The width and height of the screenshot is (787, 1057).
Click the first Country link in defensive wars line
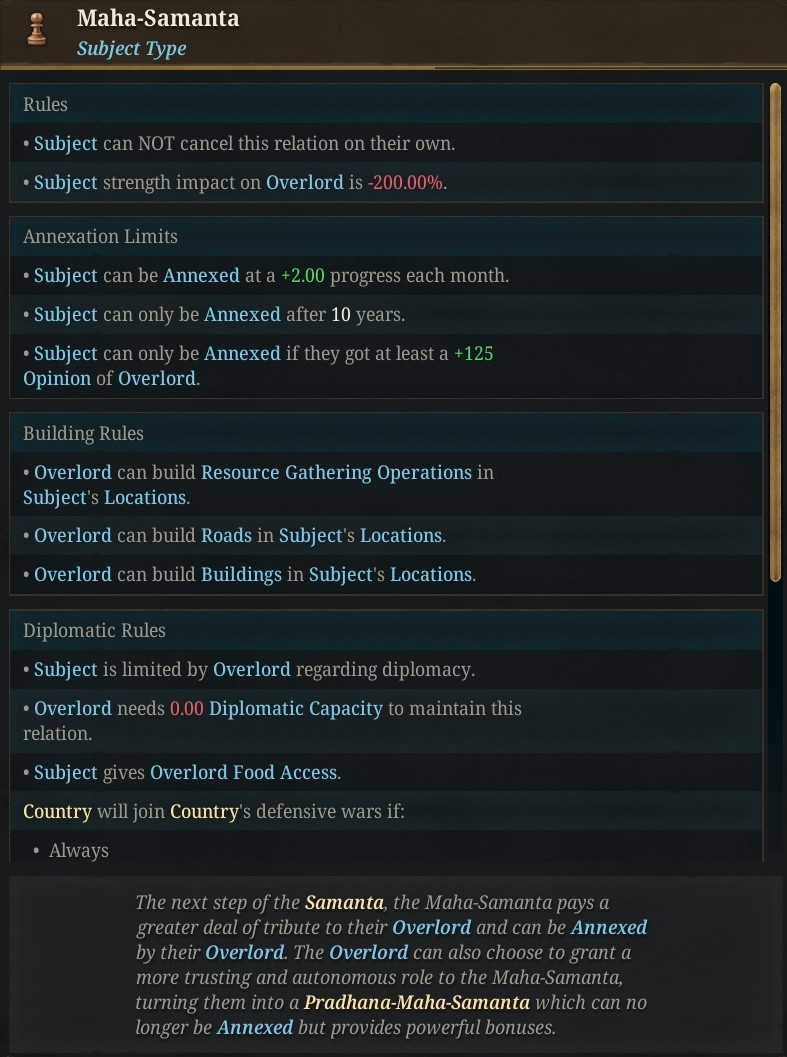(57, 811)
